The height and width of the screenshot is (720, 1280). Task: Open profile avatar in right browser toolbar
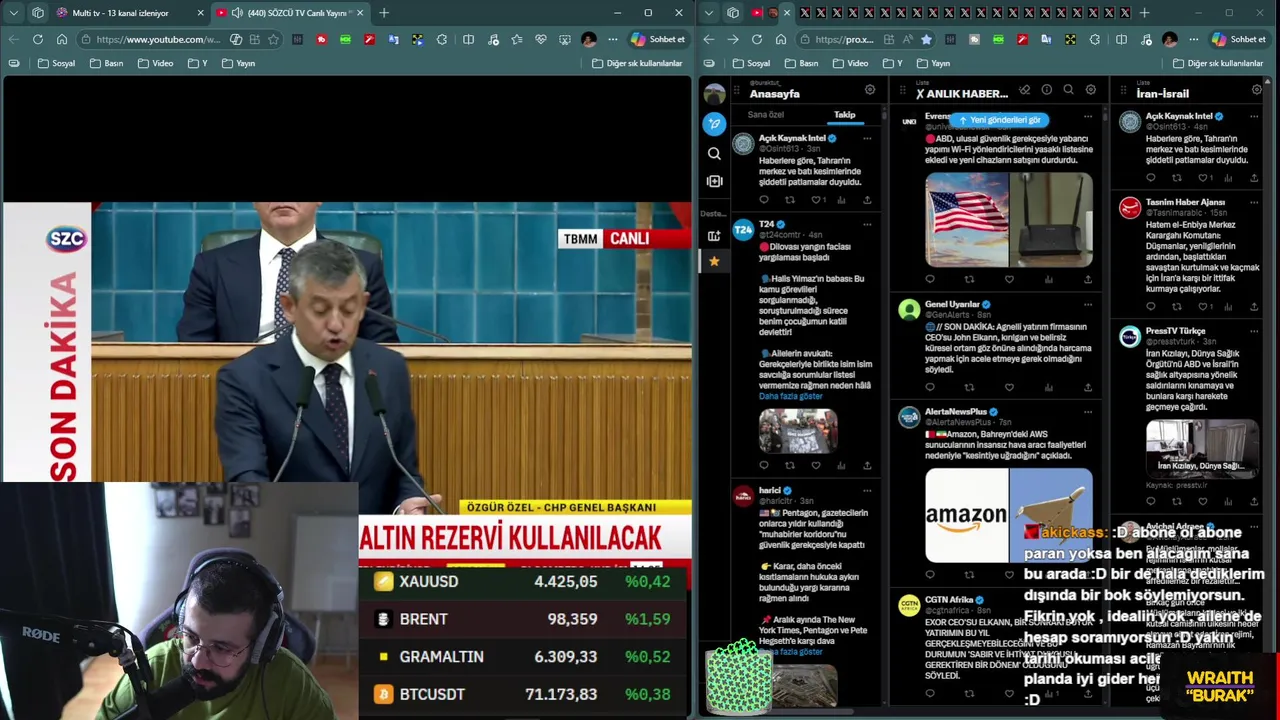click(1170, 39)
